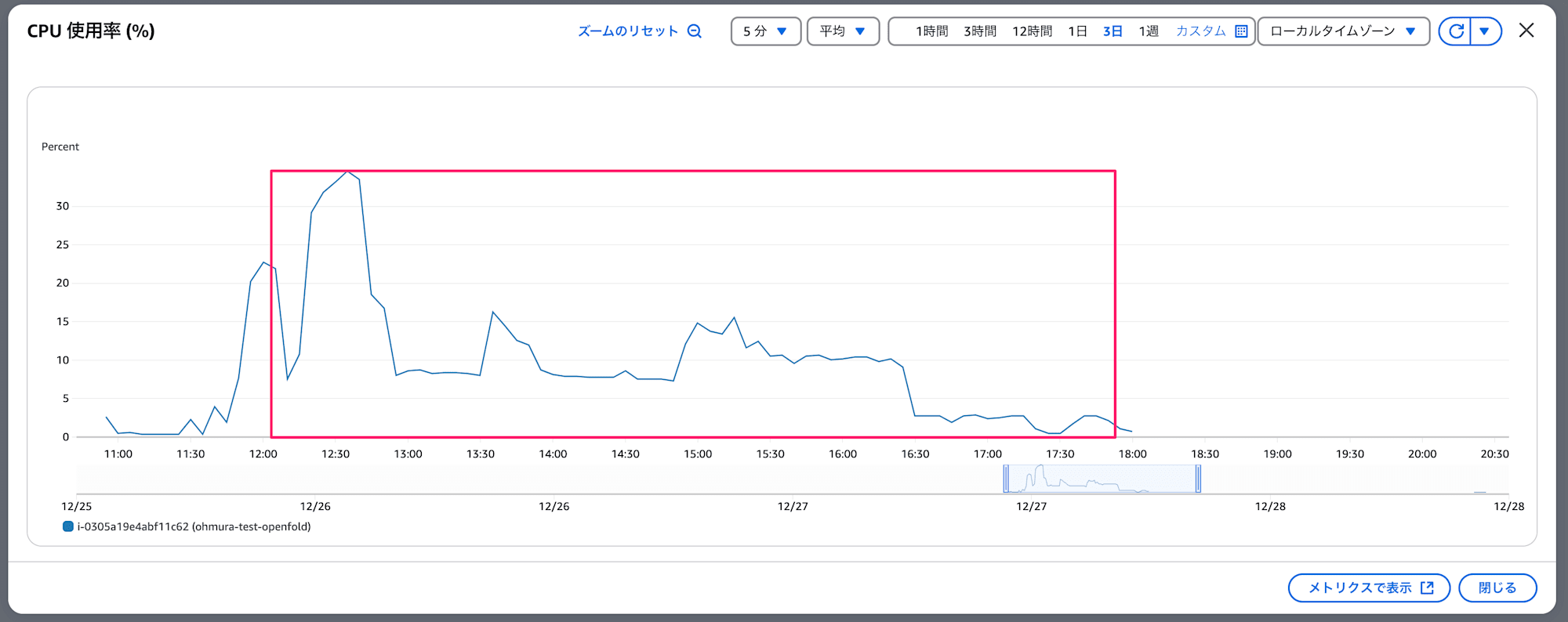
Task: Click the mini timeline selected range window
Action: [1102, 479]
